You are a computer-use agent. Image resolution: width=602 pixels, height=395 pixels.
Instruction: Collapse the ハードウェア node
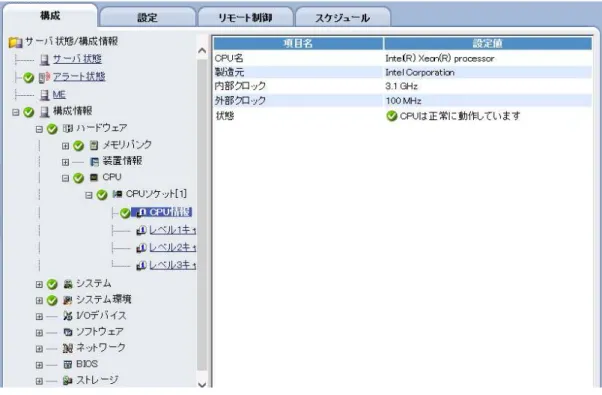tap(39, 129)
